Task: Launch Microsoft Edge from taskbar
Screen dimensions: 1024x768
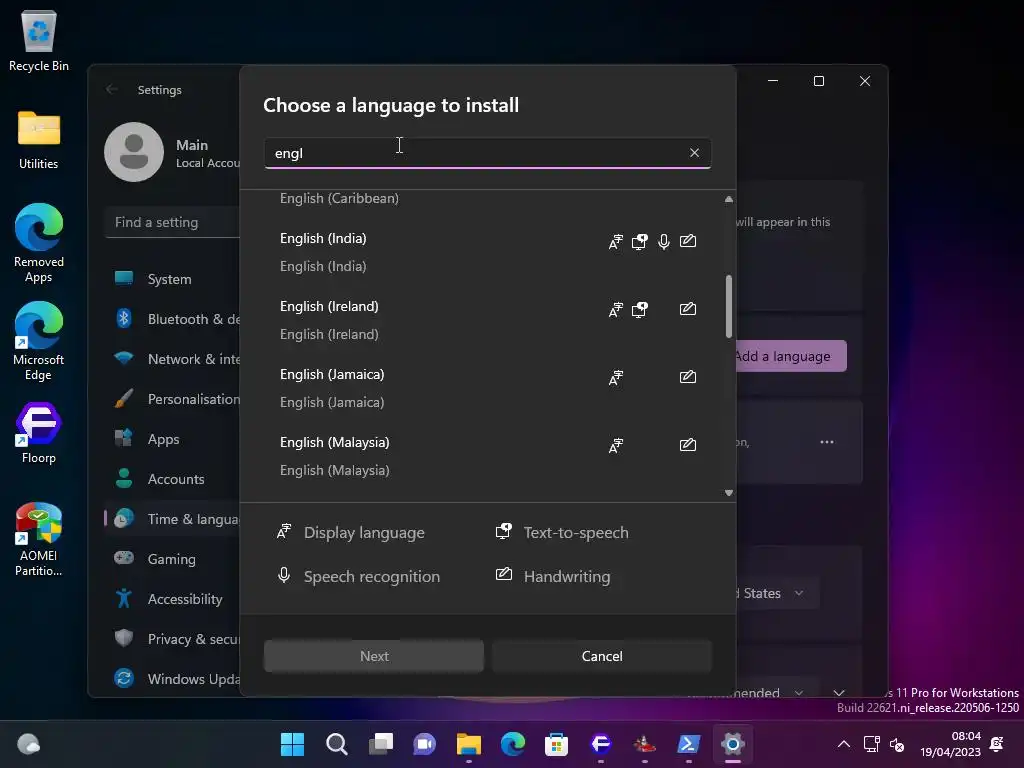Action: 513,744
